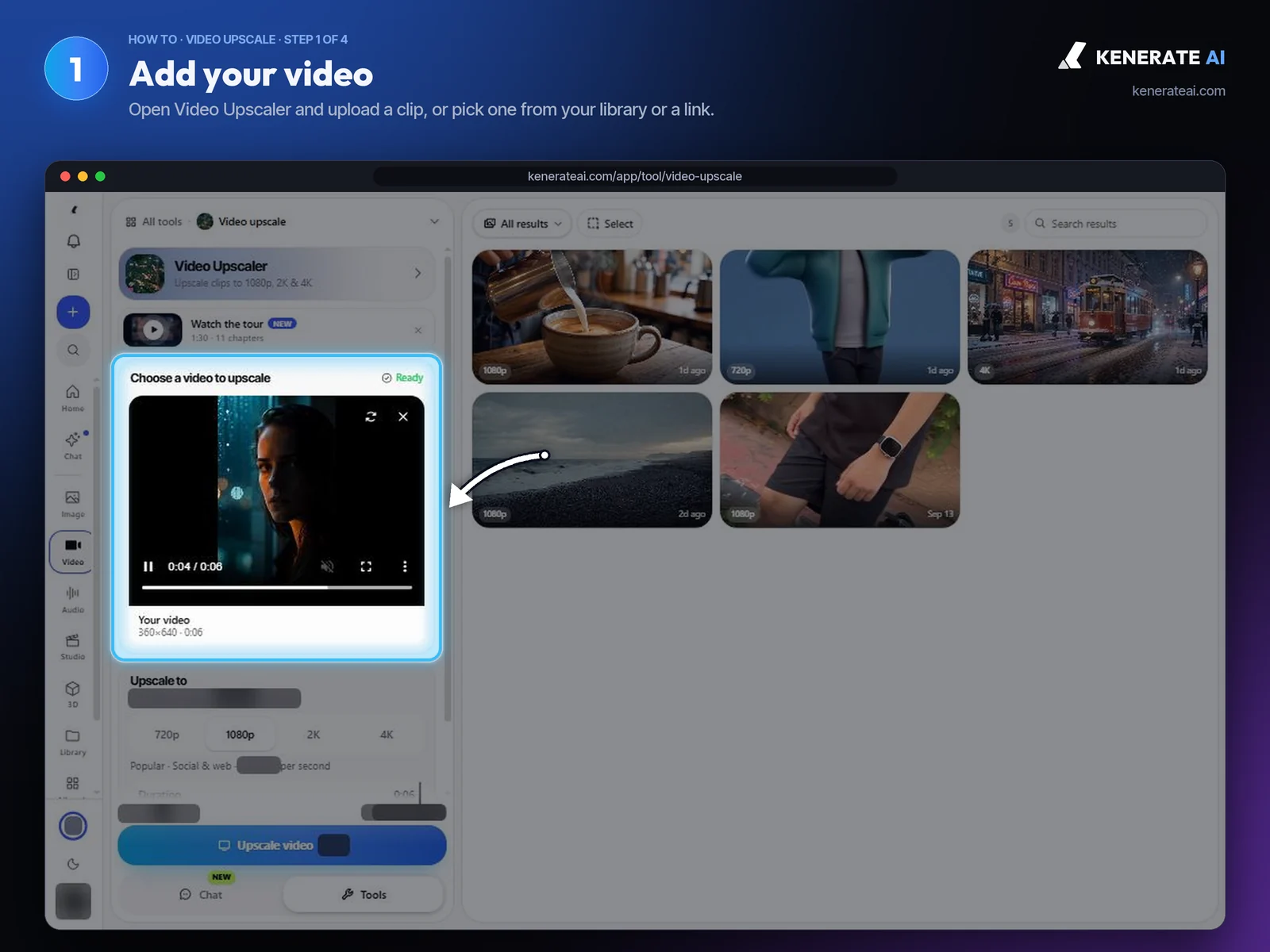This screenshot has height=952, width=1270.
Task: Remove the chosen video with X
Action: (x=403, y=416)
